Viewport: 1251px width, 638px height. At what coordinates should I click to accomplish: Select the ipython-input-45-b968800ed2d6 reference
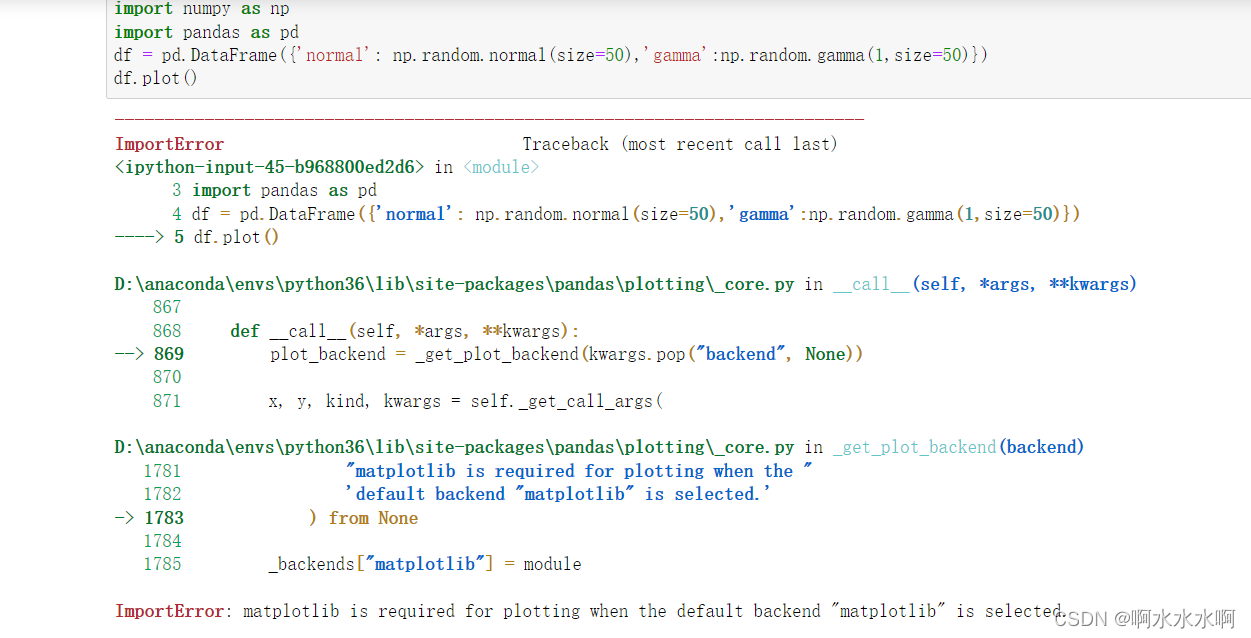tap(270, 167)
